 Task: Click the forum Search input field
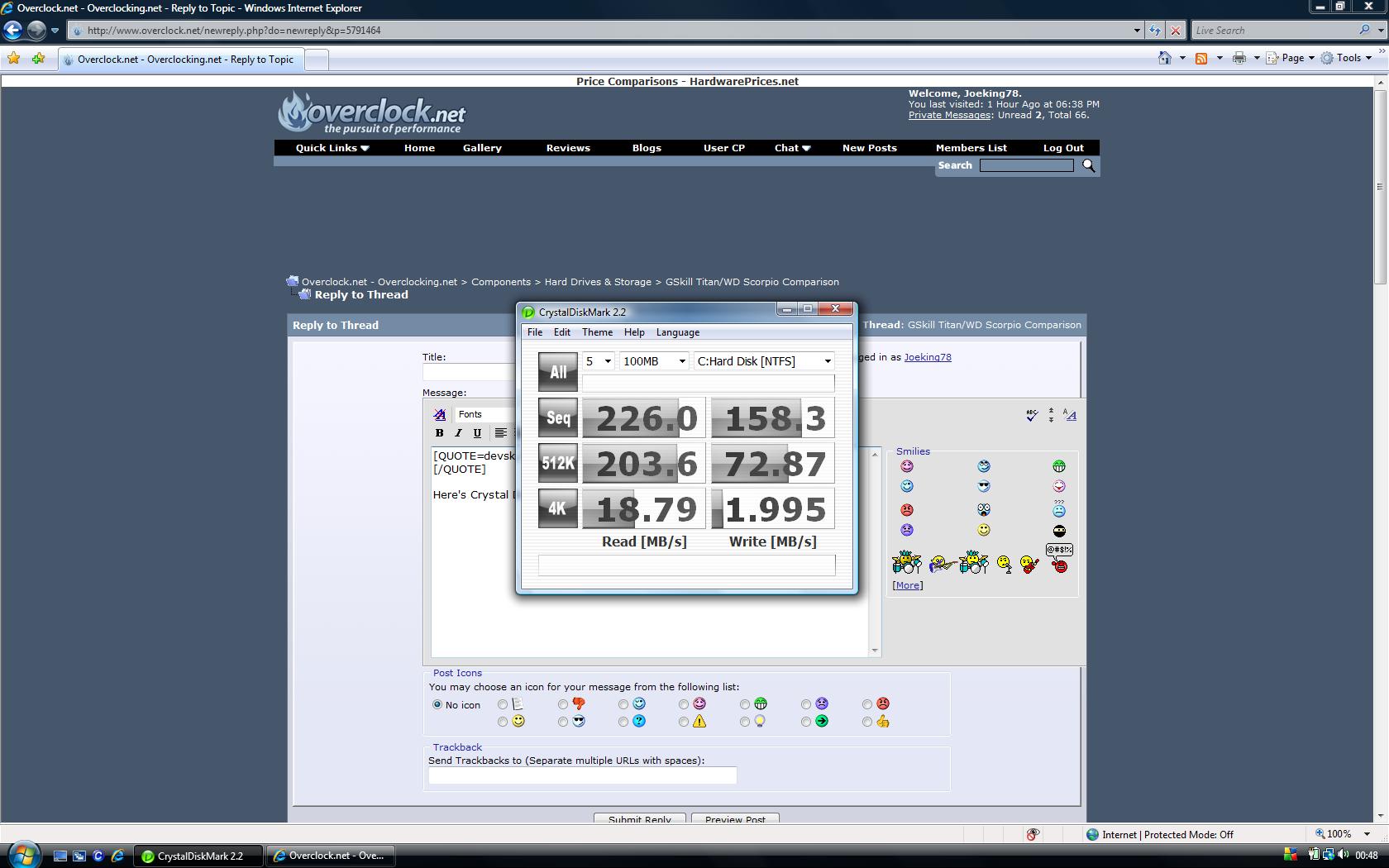[x=1027, y=165]
